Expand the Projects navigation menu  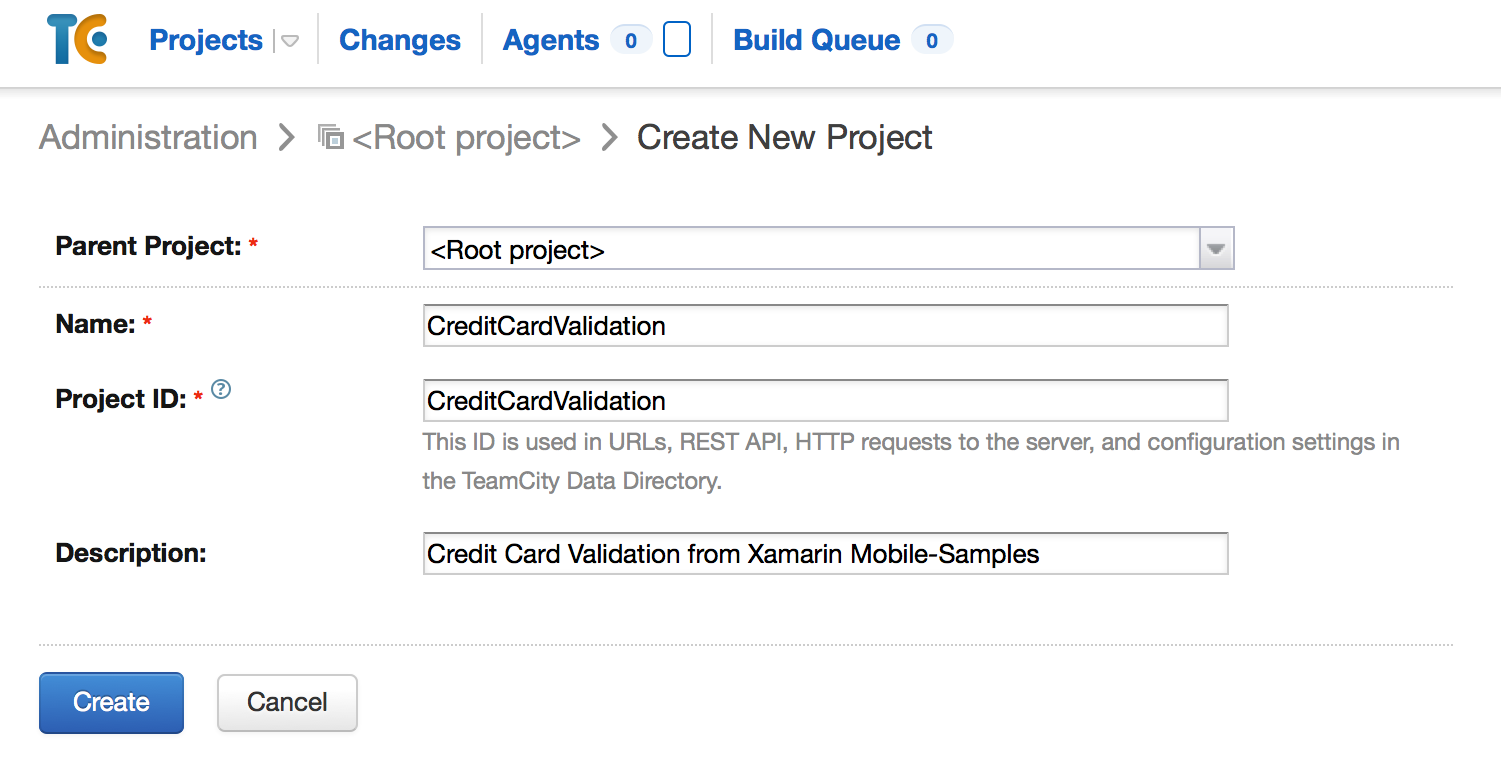click(206, 40)
